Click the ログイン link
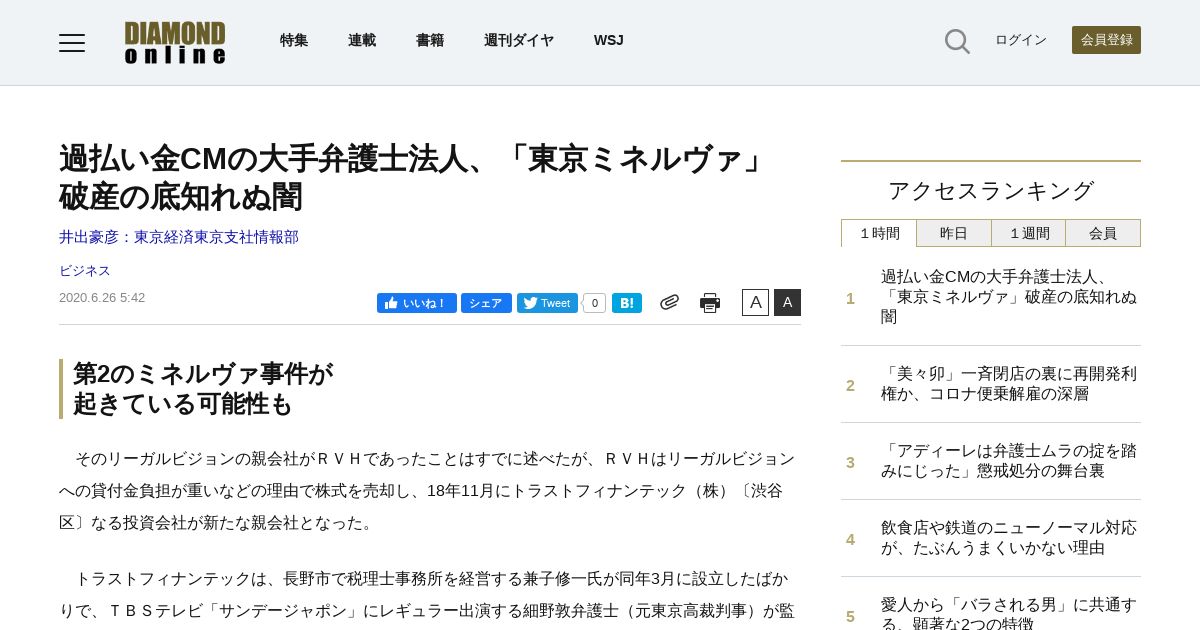The image size is (1200, 630). pos(1021,40)
